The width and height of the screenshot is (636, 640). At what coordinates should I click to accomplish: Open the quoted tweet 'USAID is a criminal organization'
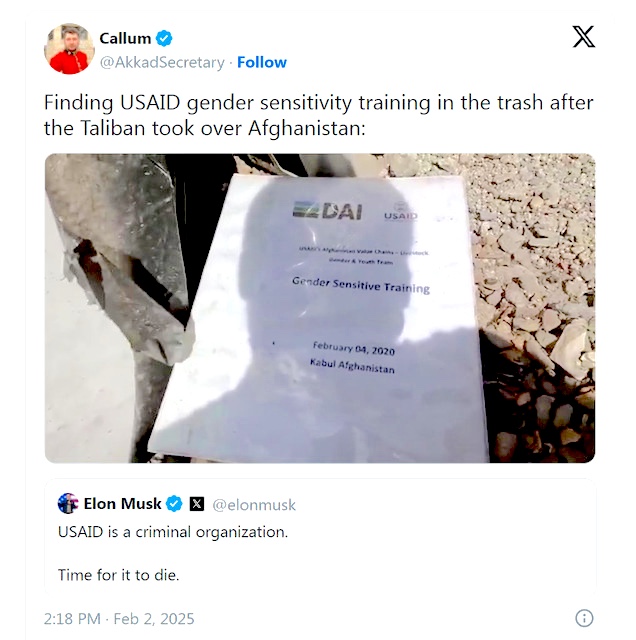[x=320, y=536]
